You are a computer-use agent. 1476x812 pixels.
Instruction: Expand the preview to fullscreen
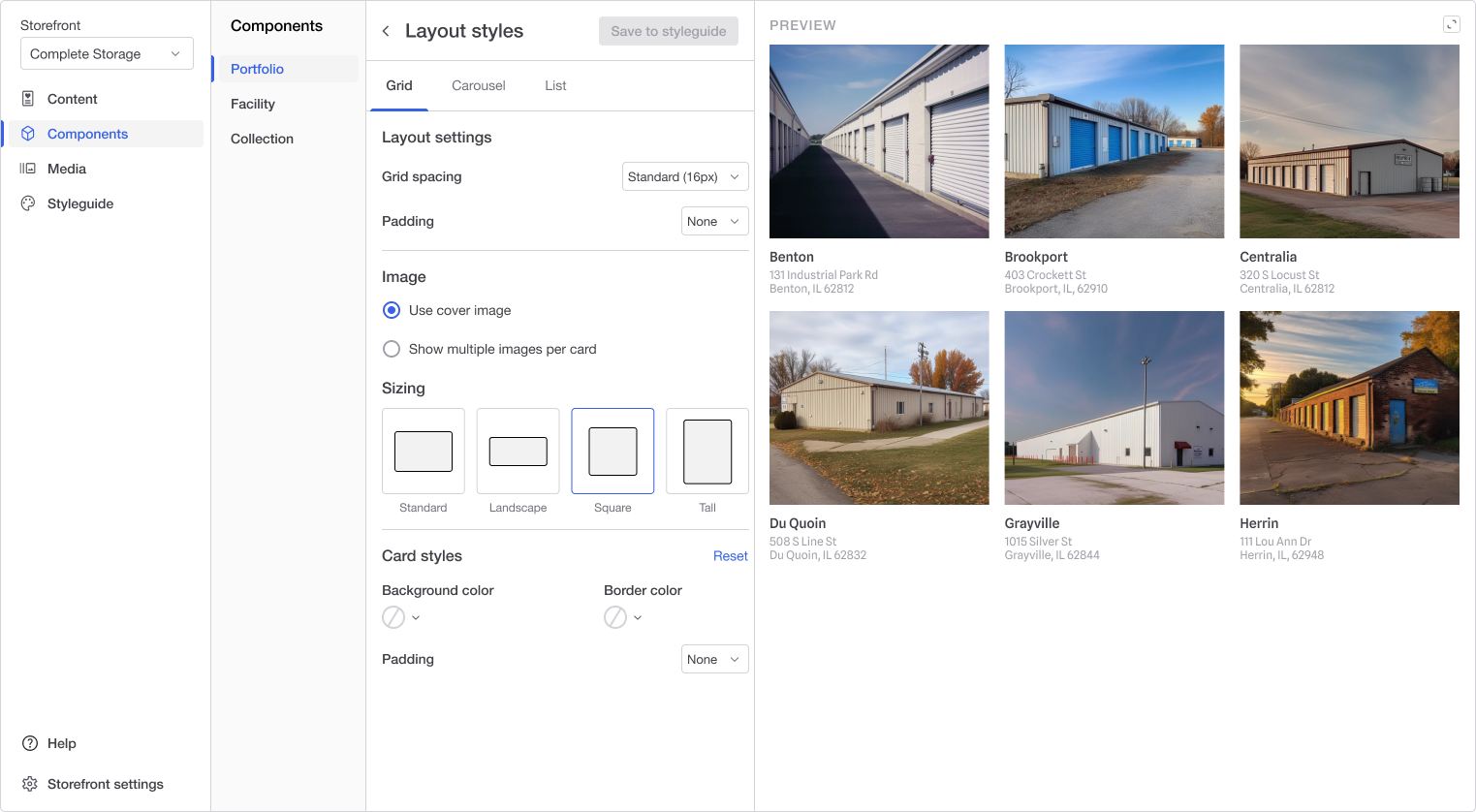tap(1452, 24)
